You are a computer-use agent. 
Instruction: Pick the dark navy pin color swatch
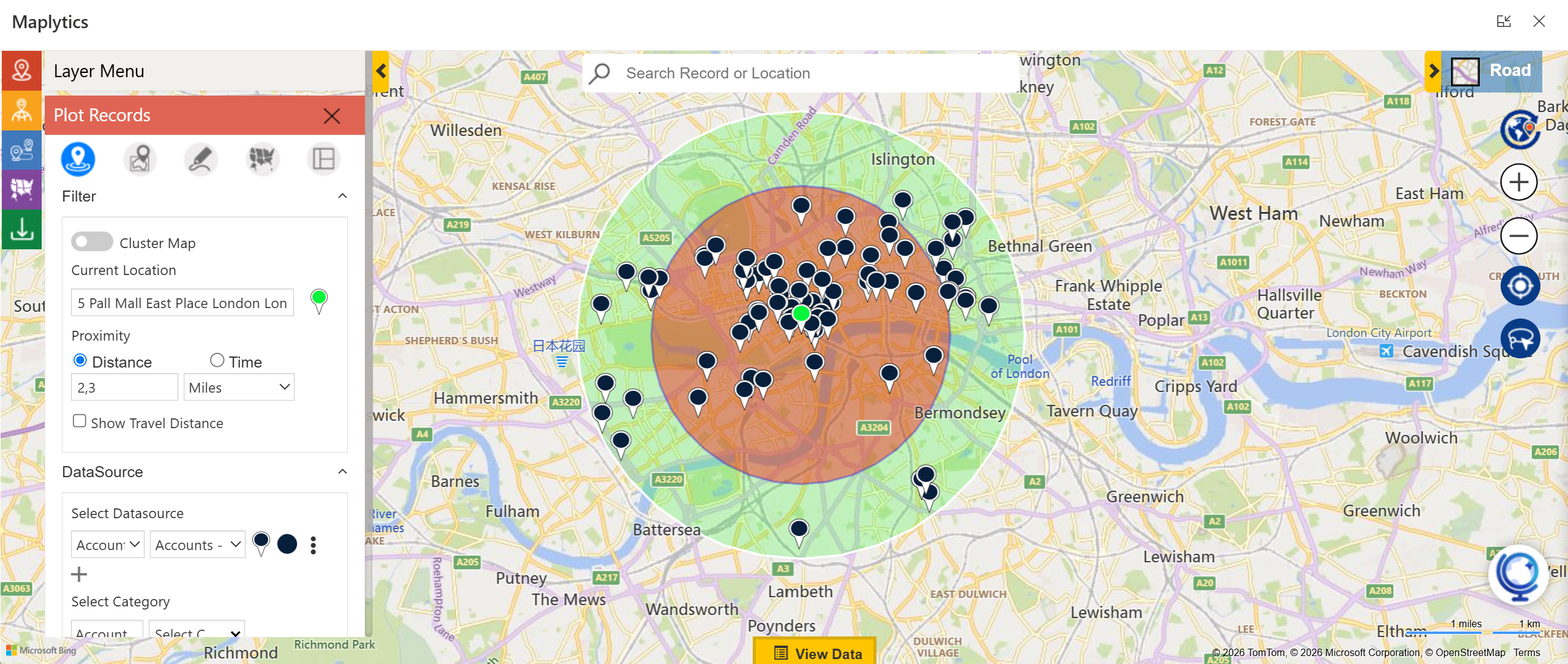pyautogui.click(x=287, y=544)
